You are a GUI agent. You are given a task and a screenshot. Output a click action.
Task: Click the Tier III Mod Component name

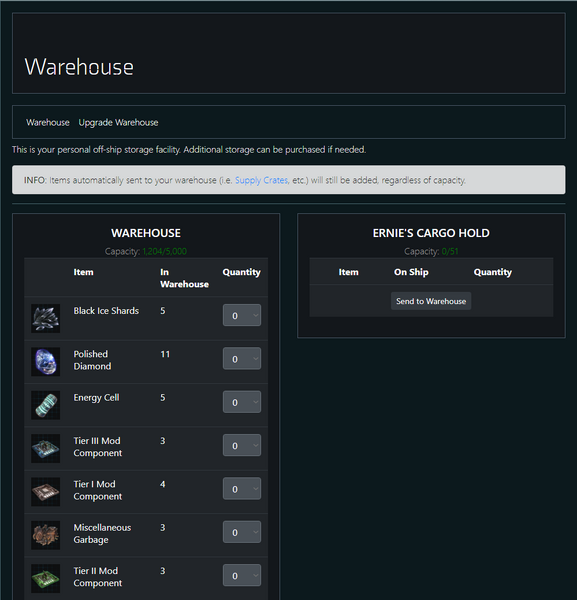98,447
